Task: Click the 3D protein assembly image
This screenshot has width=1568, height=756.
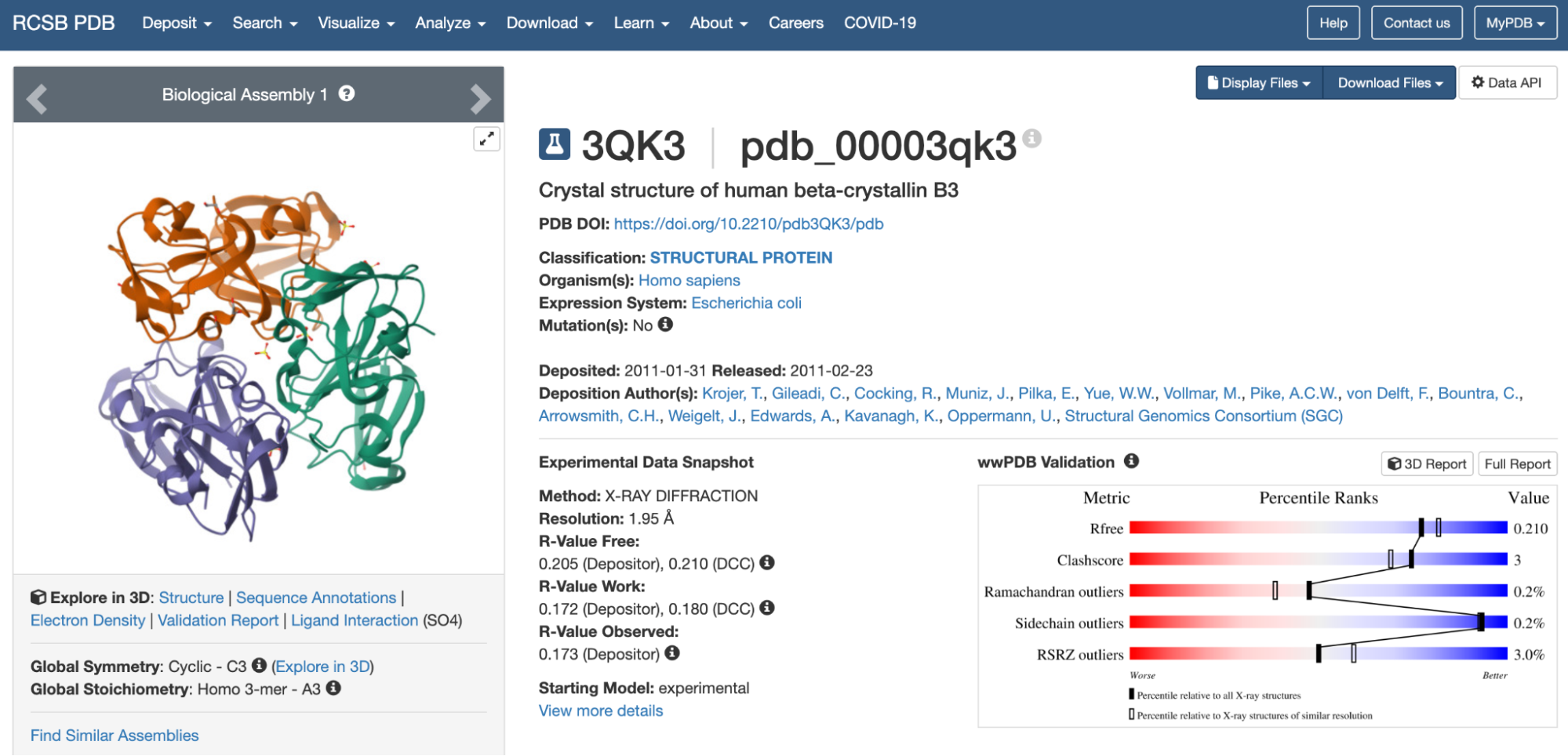Action: pyautogui.click(x=265, y=365)
